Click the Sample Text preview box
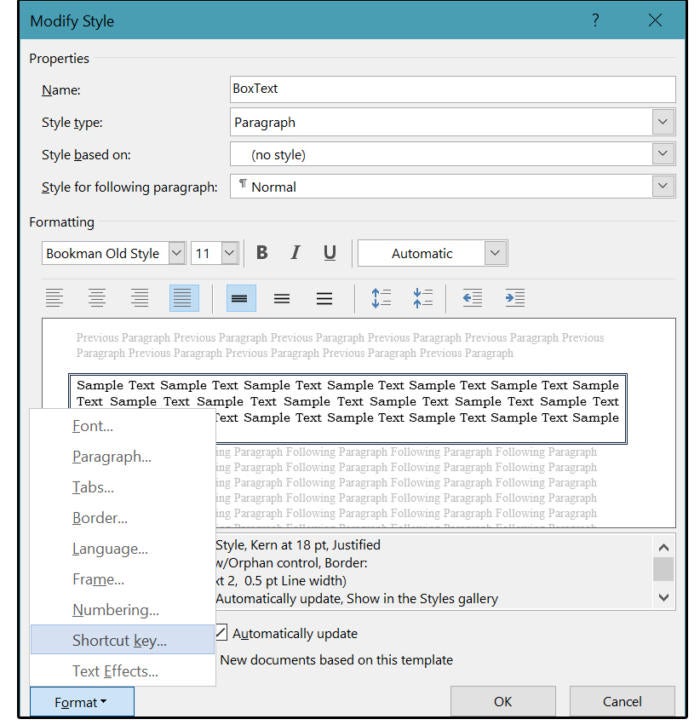700x725 pixels. coord(348,409)
